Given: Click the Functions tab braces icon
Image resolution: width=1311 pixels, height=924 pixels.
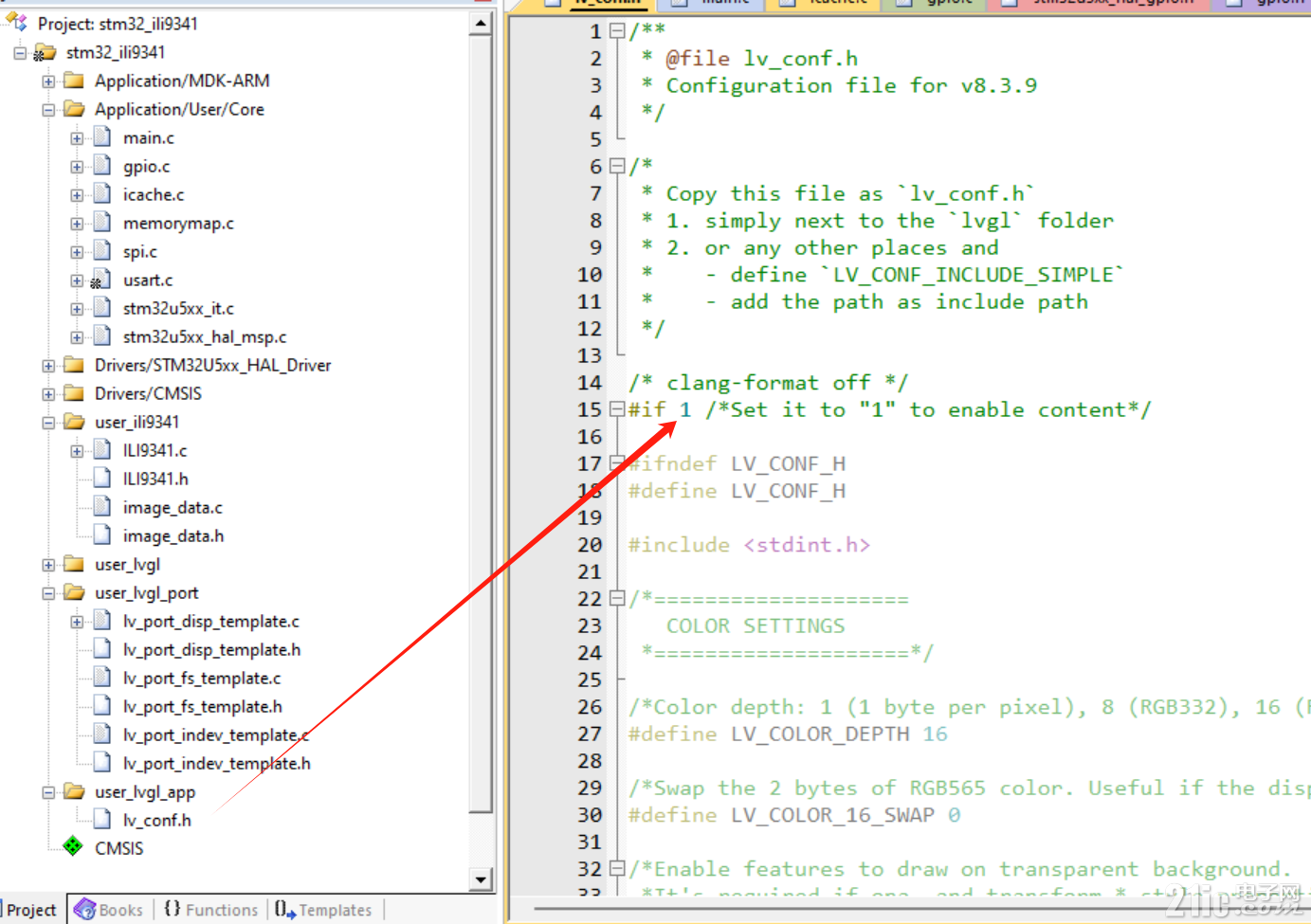Looking at the screenshot, I should tap(173, 909).
